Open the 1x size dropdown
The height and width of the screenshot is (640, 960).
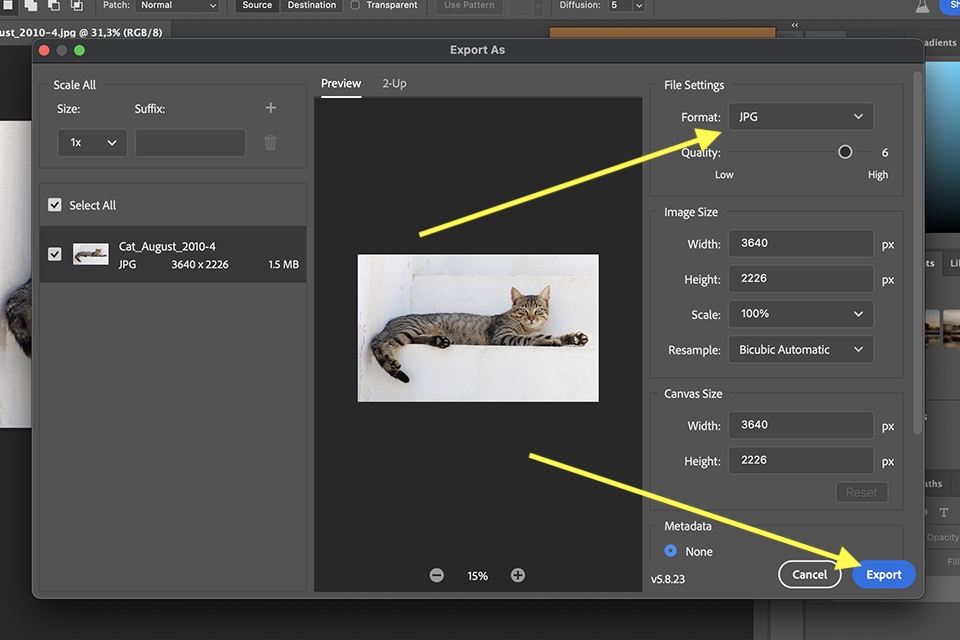tap(92, 143)
